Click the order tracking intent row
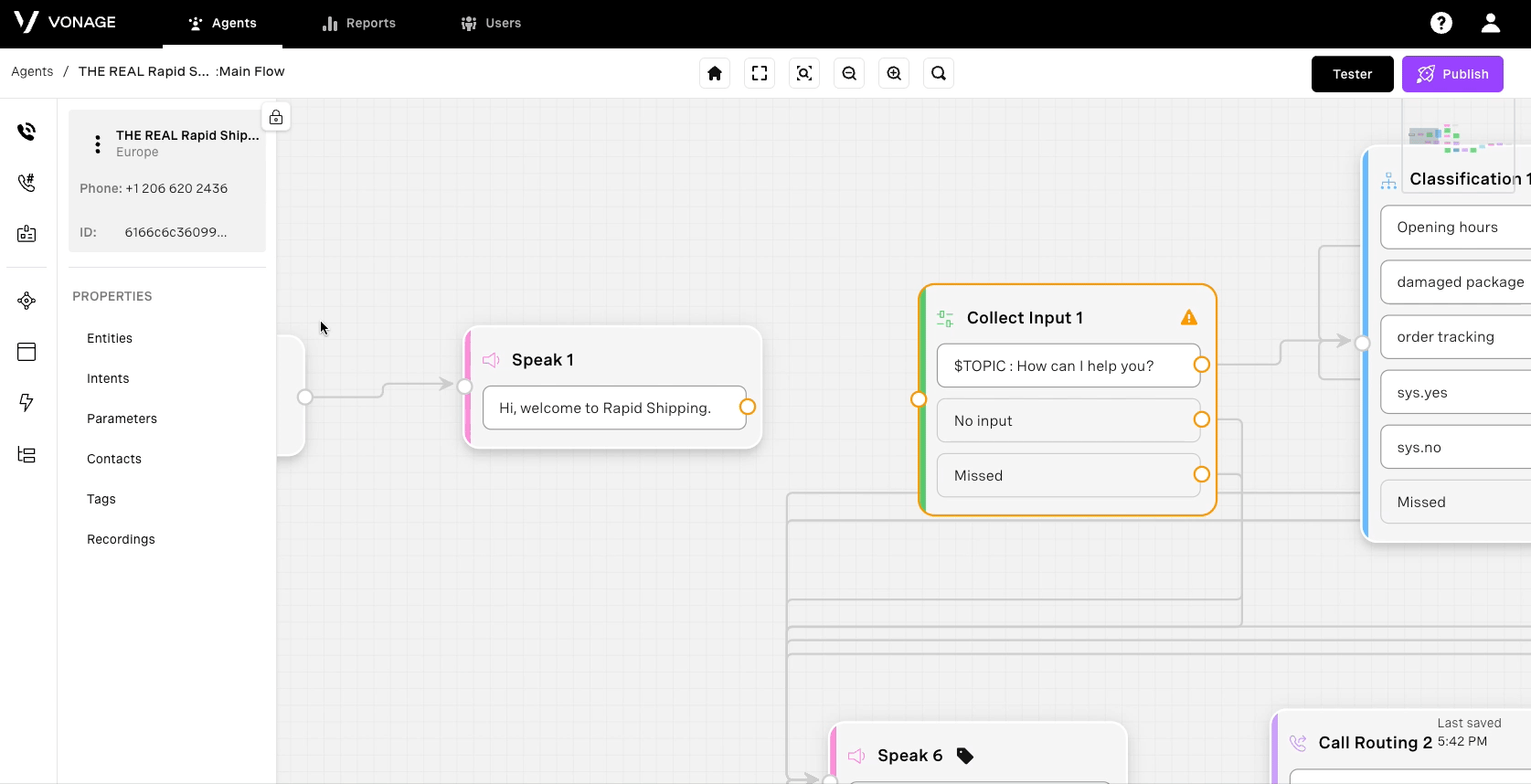 (1456, 337)
